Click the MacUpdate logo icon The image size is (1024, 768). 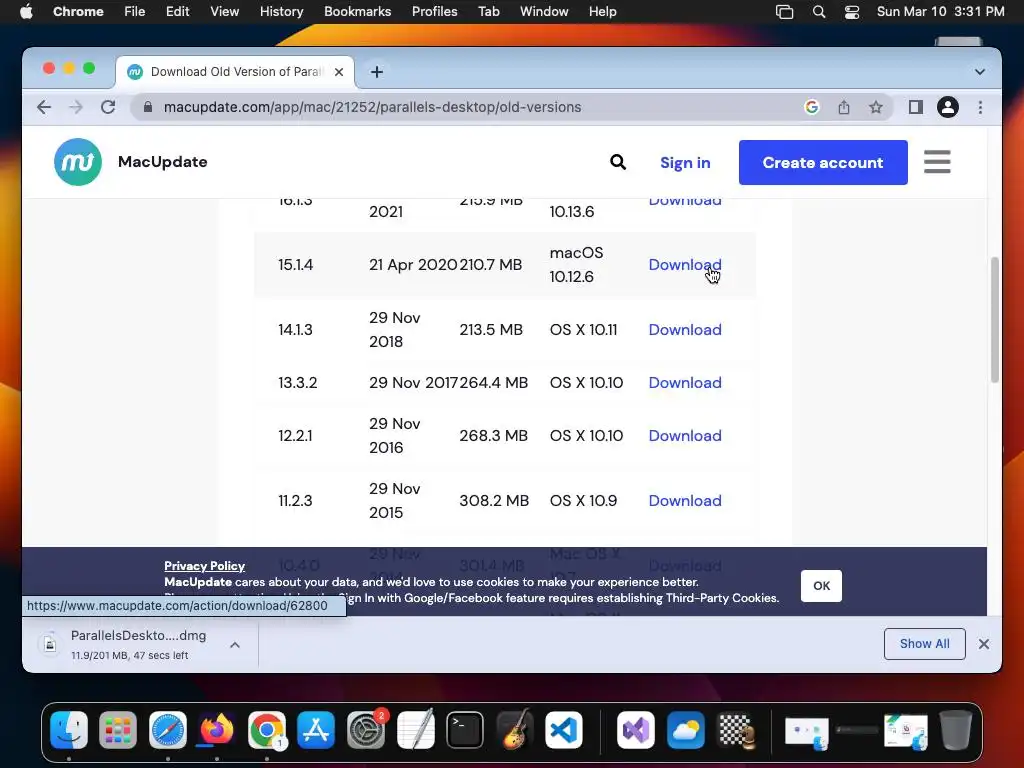point(78,162)
